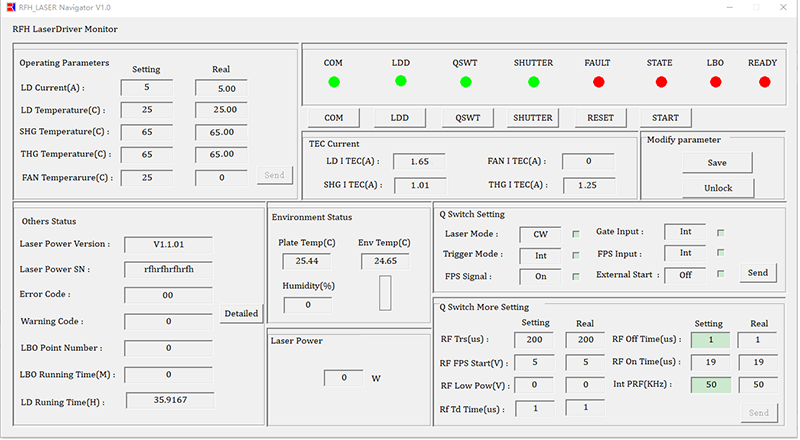Save the modified parameters
The height and width of the screenshot is (440, 800).
coord(717,163)
